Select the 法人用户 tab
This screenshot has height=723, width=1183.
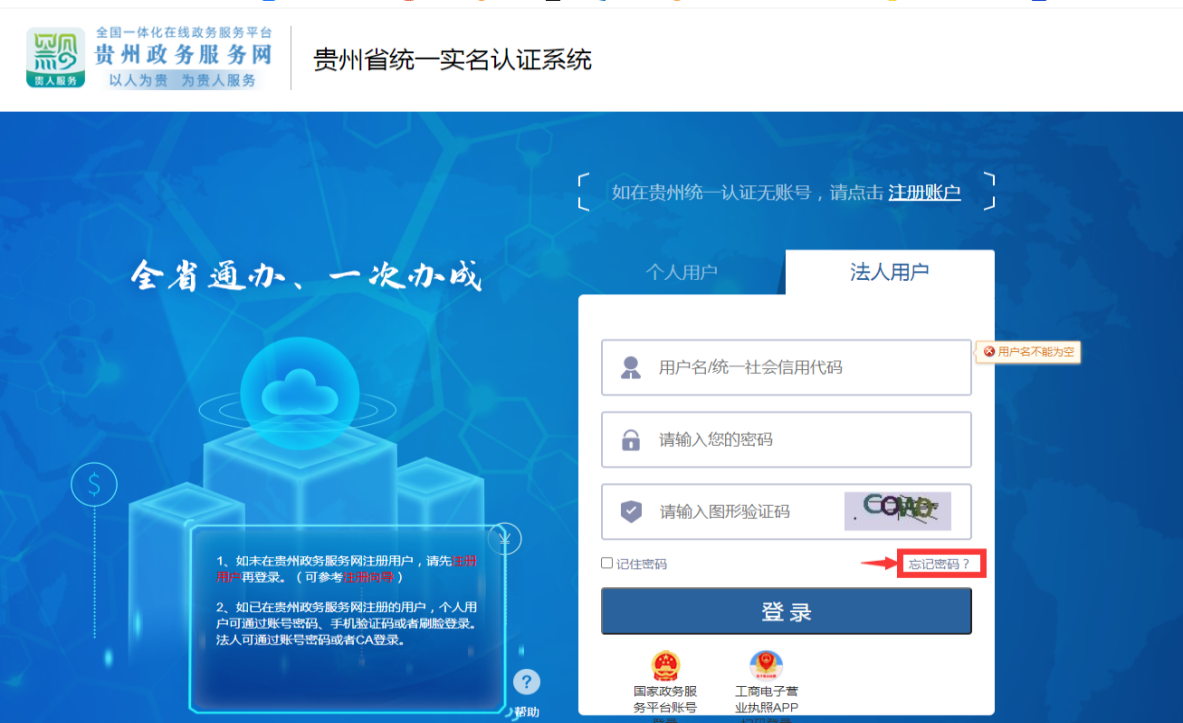coord(889,272)
